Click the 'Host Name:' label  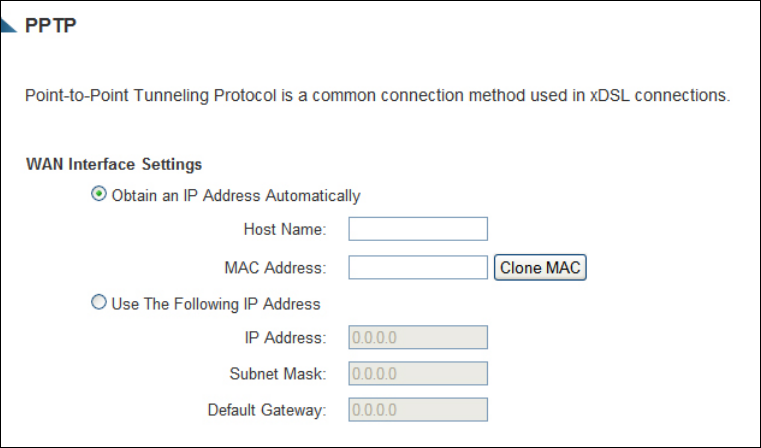coord(285,229)
